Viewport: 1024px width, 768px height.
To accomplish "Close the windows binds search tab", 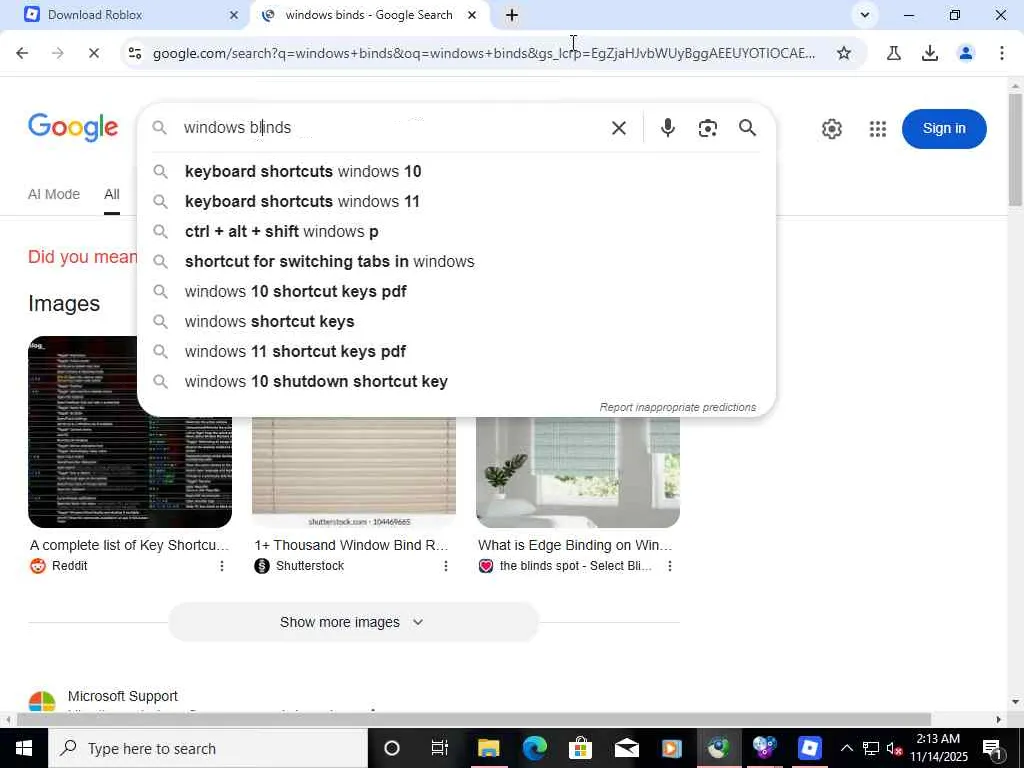I will (x=472, y=15).
